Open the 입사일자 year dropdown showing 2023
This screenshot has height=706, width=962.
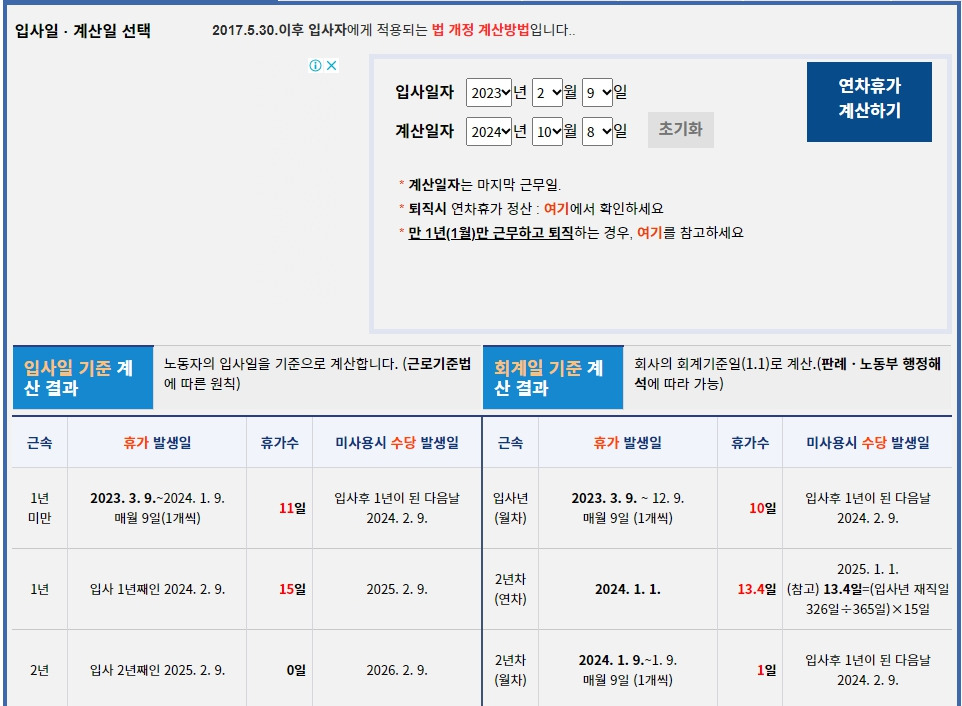(488, 93)
